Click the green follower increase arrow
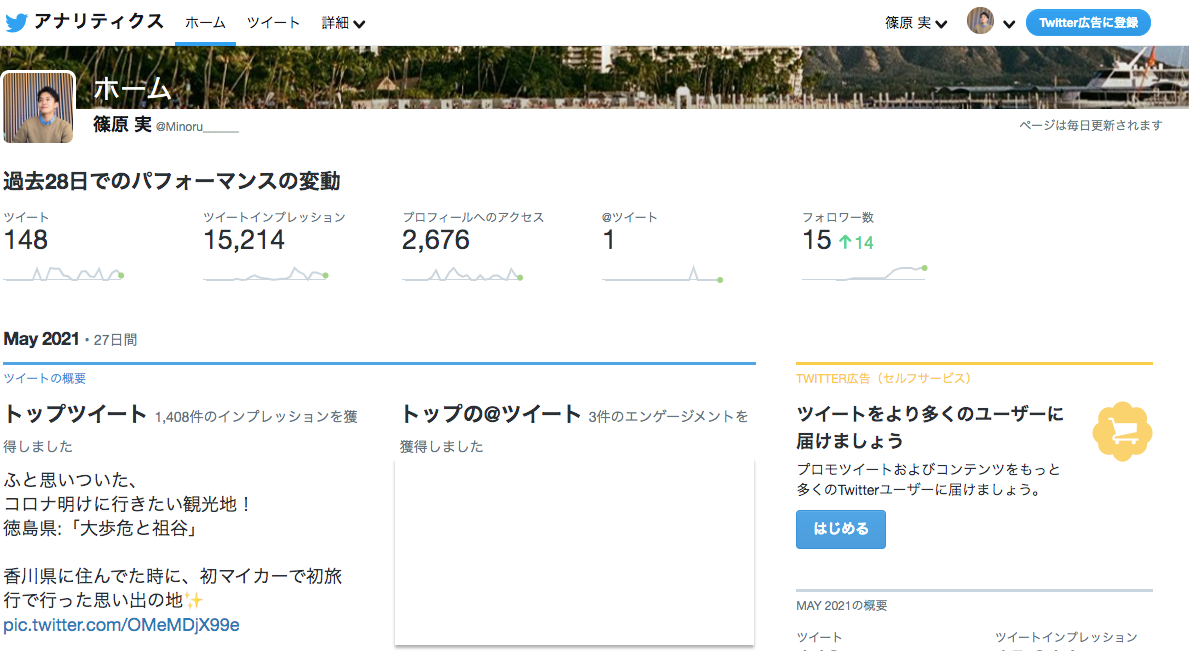This screenshot has height=651, width=1189. click(x=844, y=242)
